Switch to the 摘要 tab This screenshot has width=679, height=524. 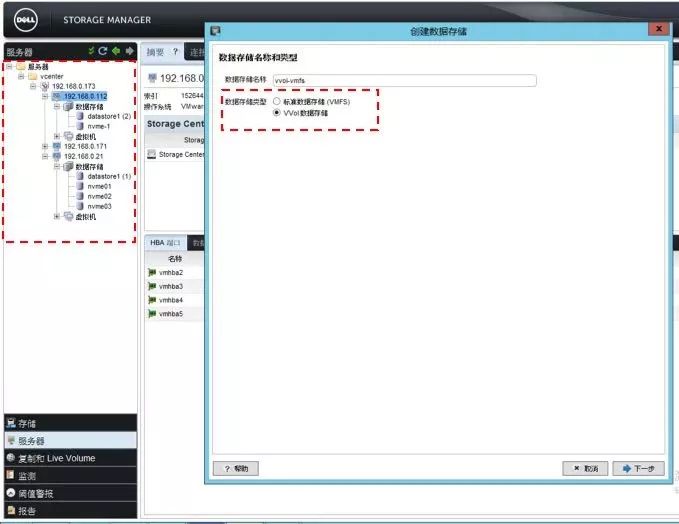click(x=155, y=52)
